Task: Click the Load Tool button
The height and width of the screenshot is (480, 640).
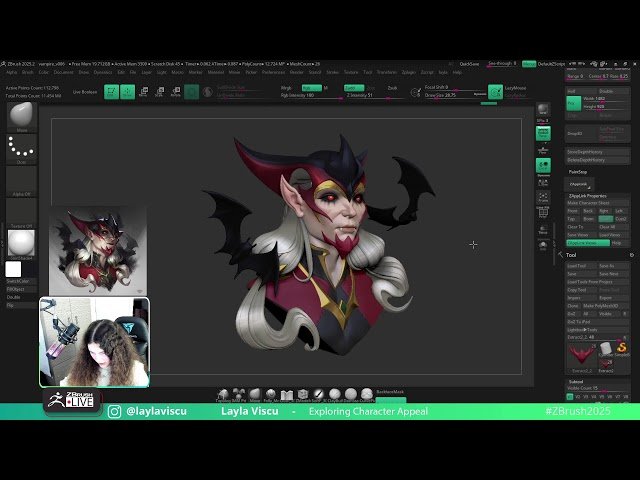Action: click(x=581, y=266)
